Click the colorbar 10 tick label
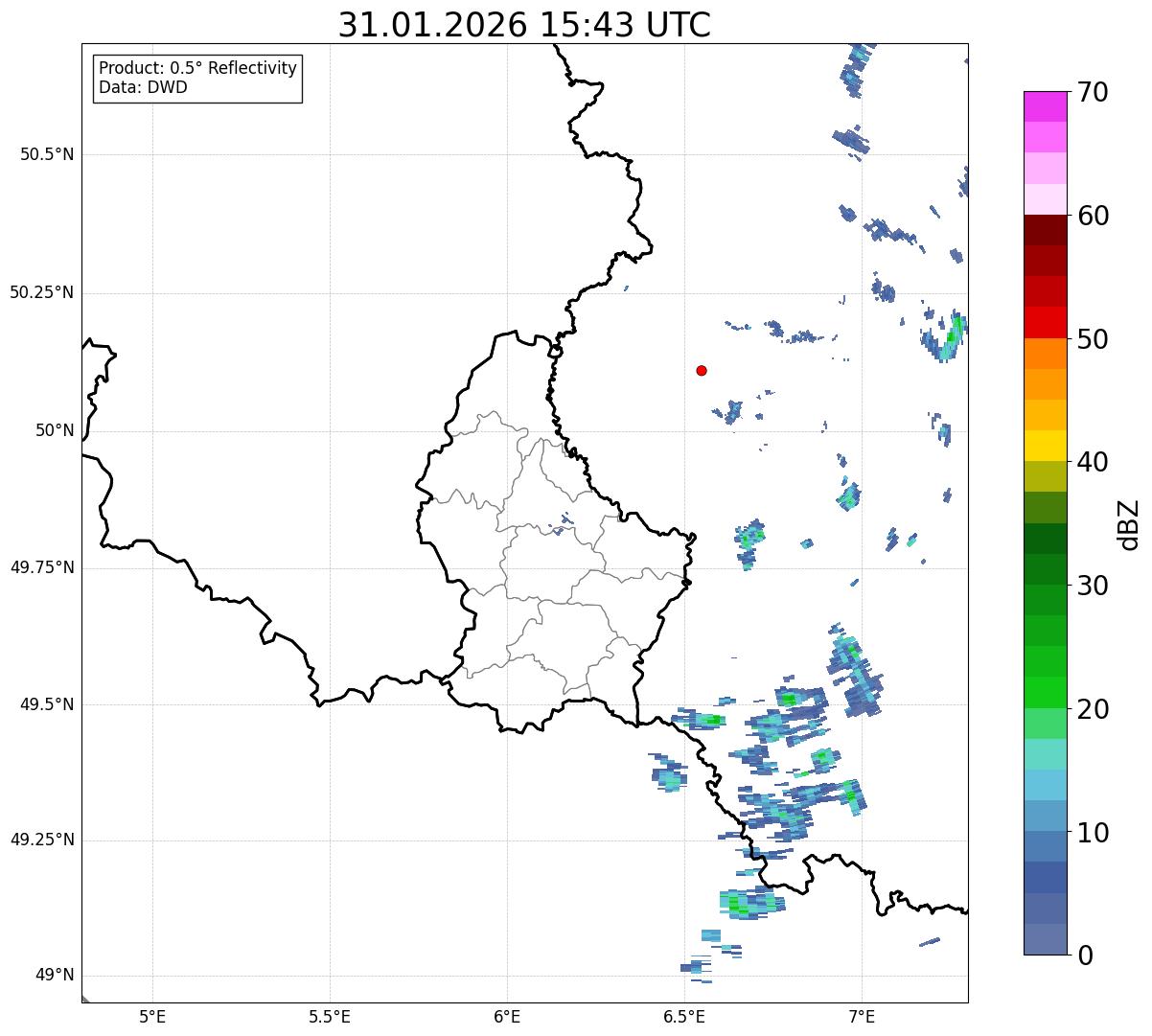 tap(1093, 832)
